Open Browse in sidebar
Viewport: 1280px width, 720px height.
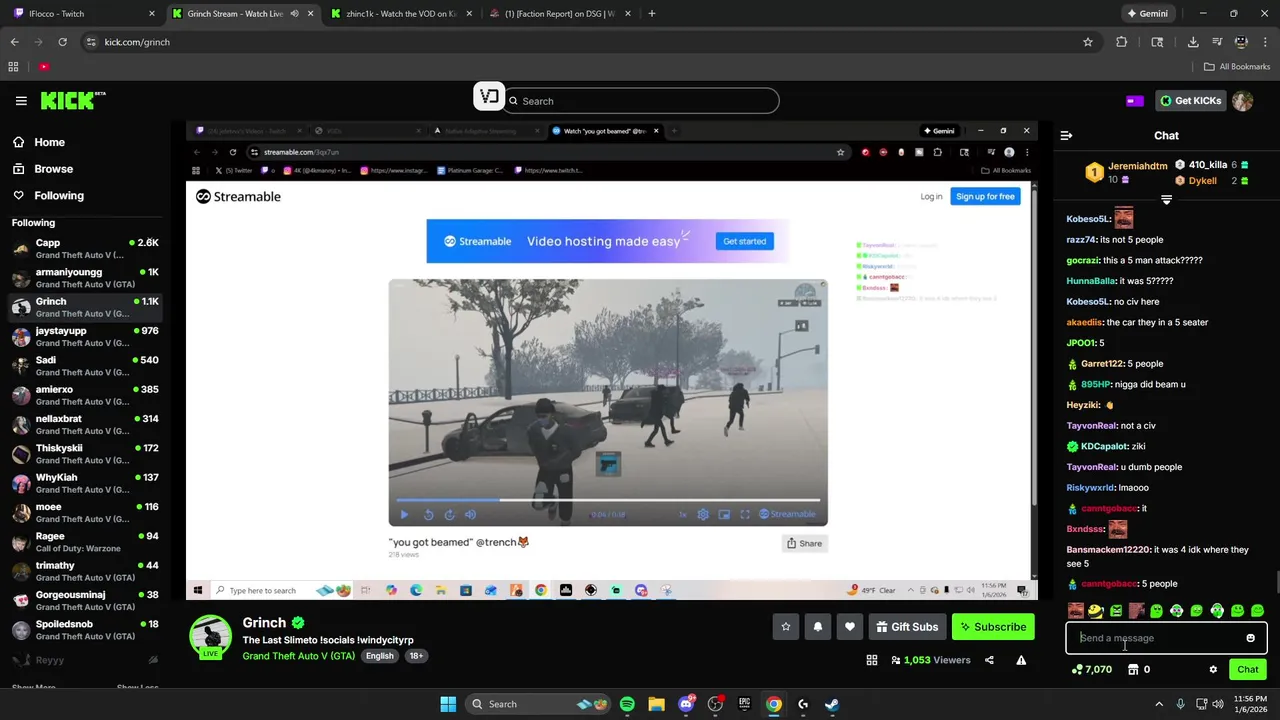click(x=53, y=169)
